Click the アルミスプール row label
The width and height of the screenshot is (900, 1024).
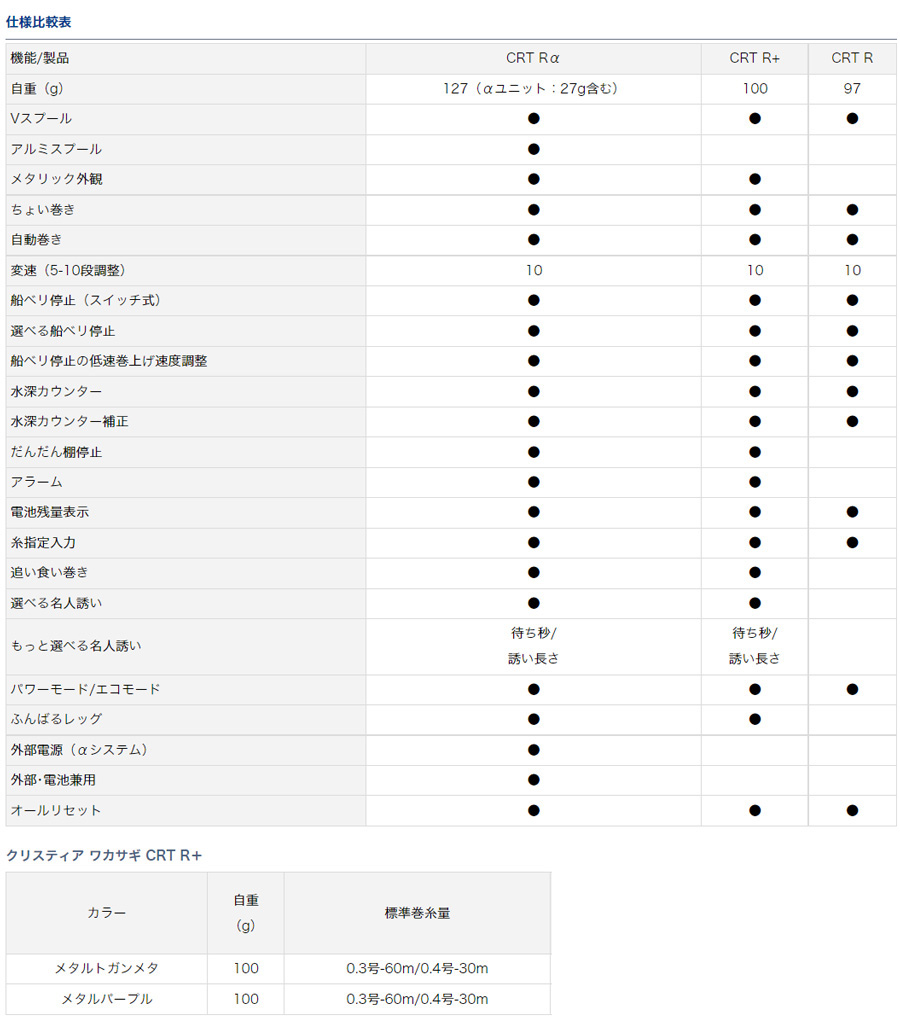pos(56,149)
